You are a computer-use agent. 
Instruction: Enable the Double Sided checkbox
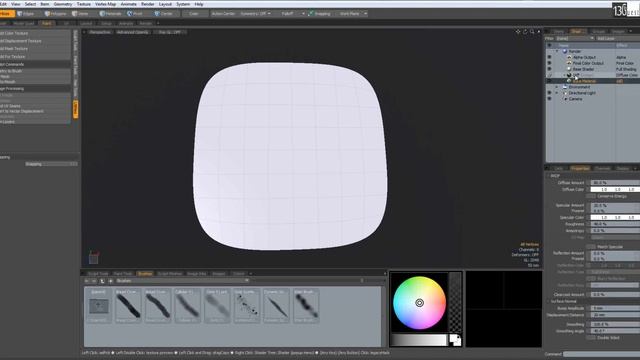(591, 338)
